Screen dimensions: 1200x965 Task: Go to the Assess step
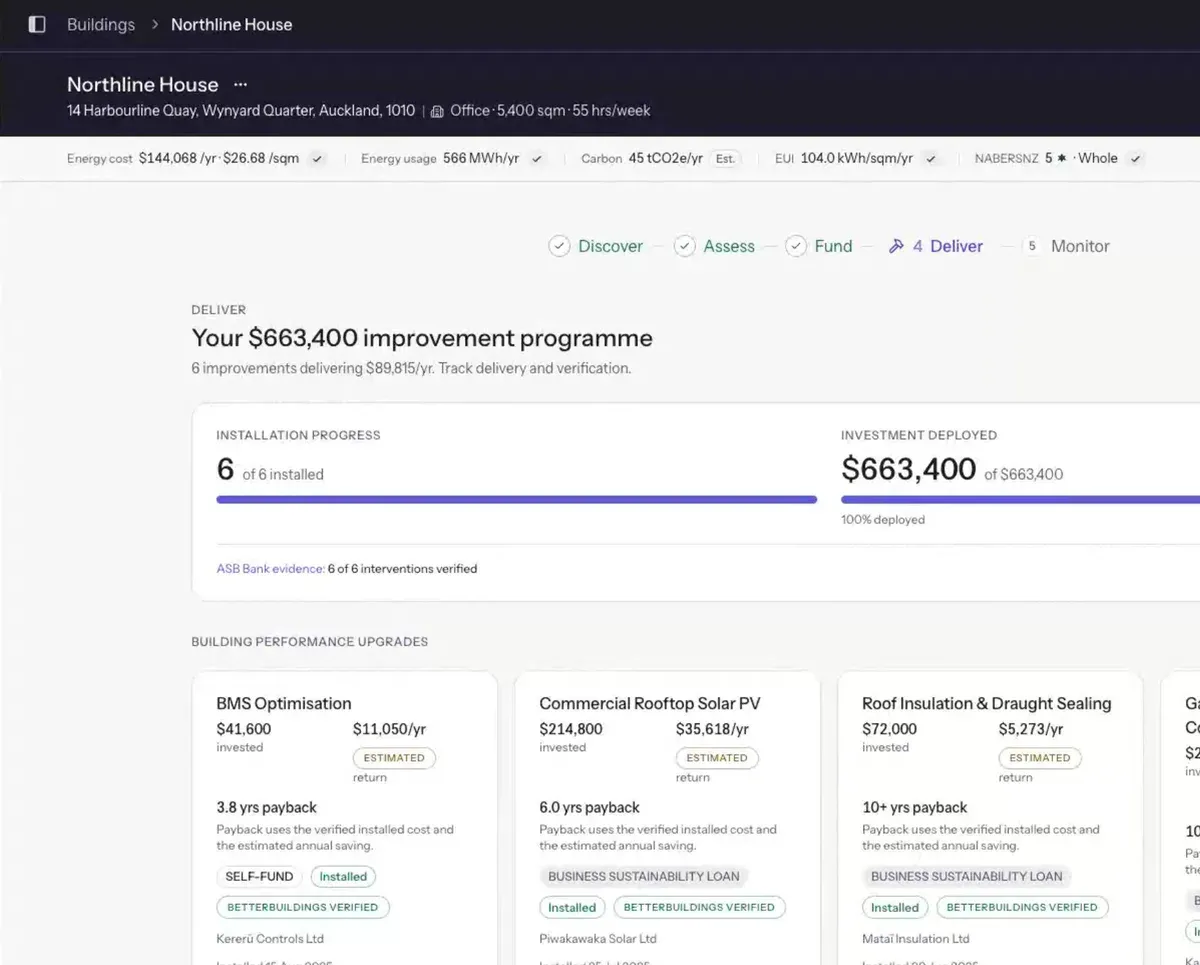click(x=729, y=246)
